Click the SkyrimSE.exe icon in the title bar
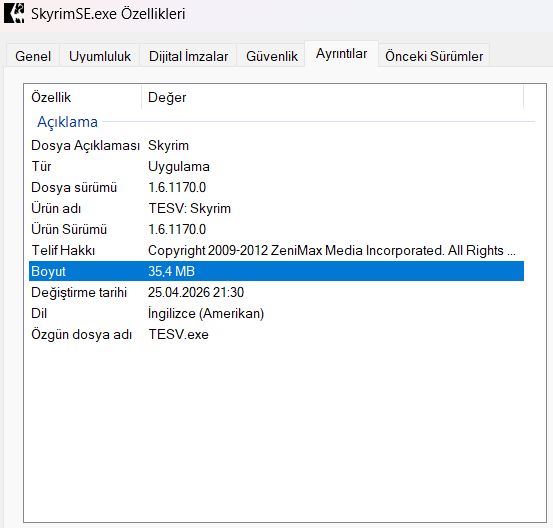 pyautogui.click(x=14, y=13)
